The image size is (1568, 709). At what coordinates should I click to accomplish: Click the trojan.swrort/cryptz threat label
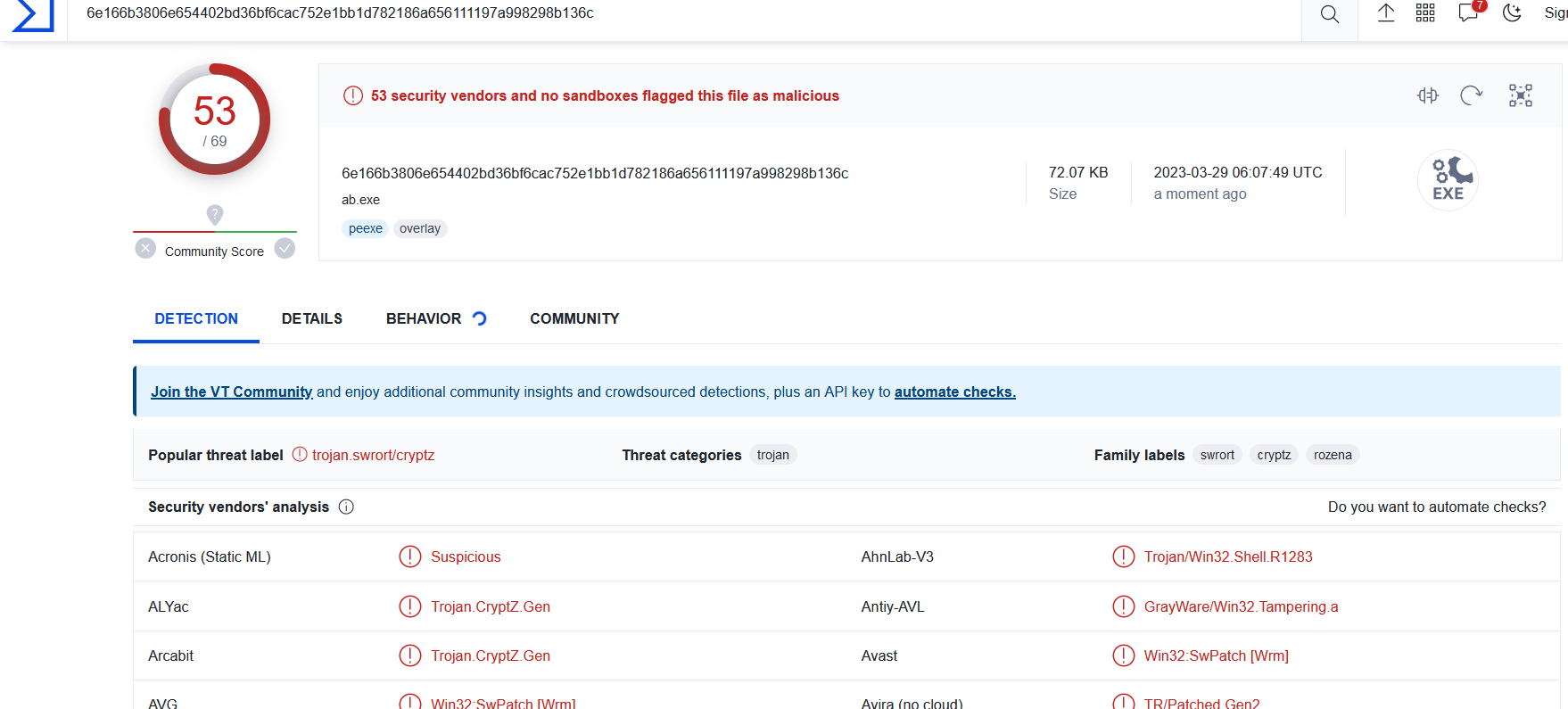tap(373, 455)
